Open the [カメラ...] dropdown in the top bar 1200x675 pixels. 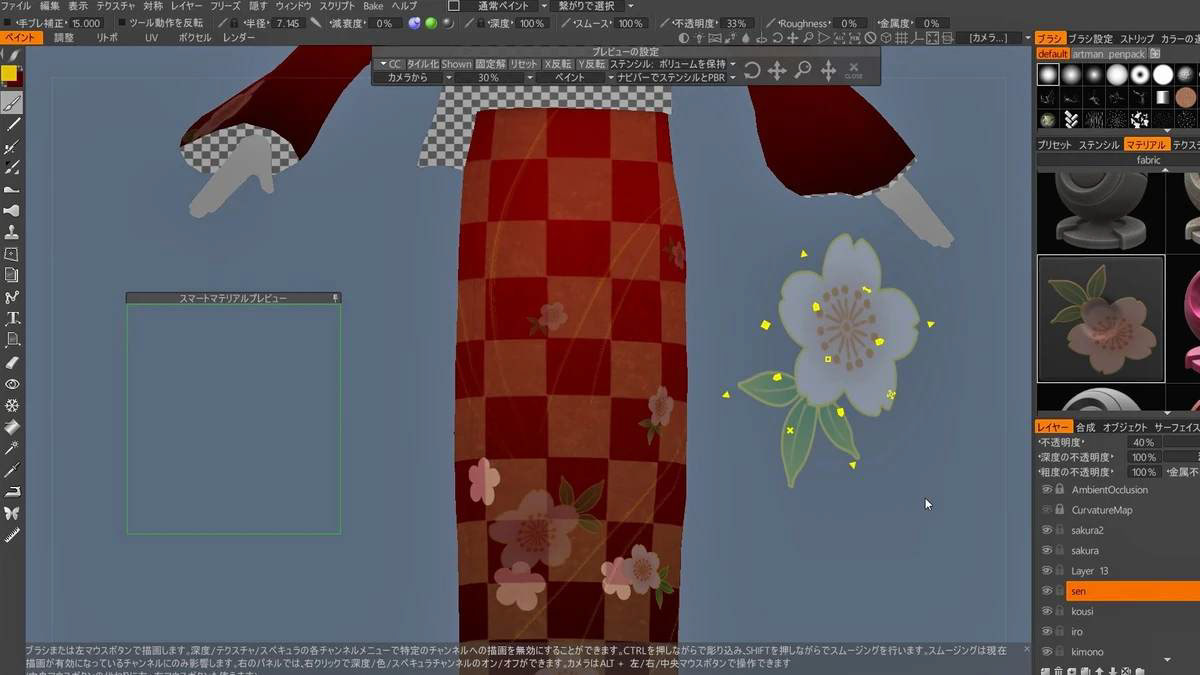coord(994,37)
